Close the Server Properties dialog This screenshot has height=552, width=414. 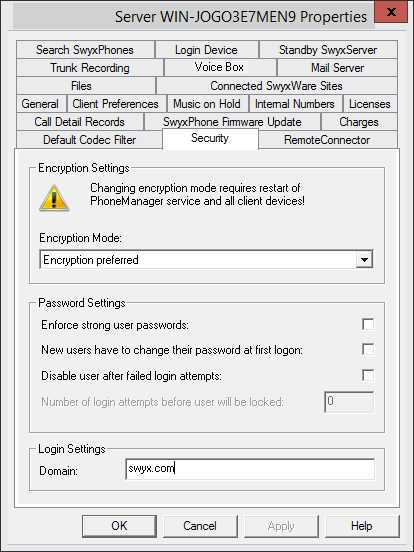pos(391,12)
